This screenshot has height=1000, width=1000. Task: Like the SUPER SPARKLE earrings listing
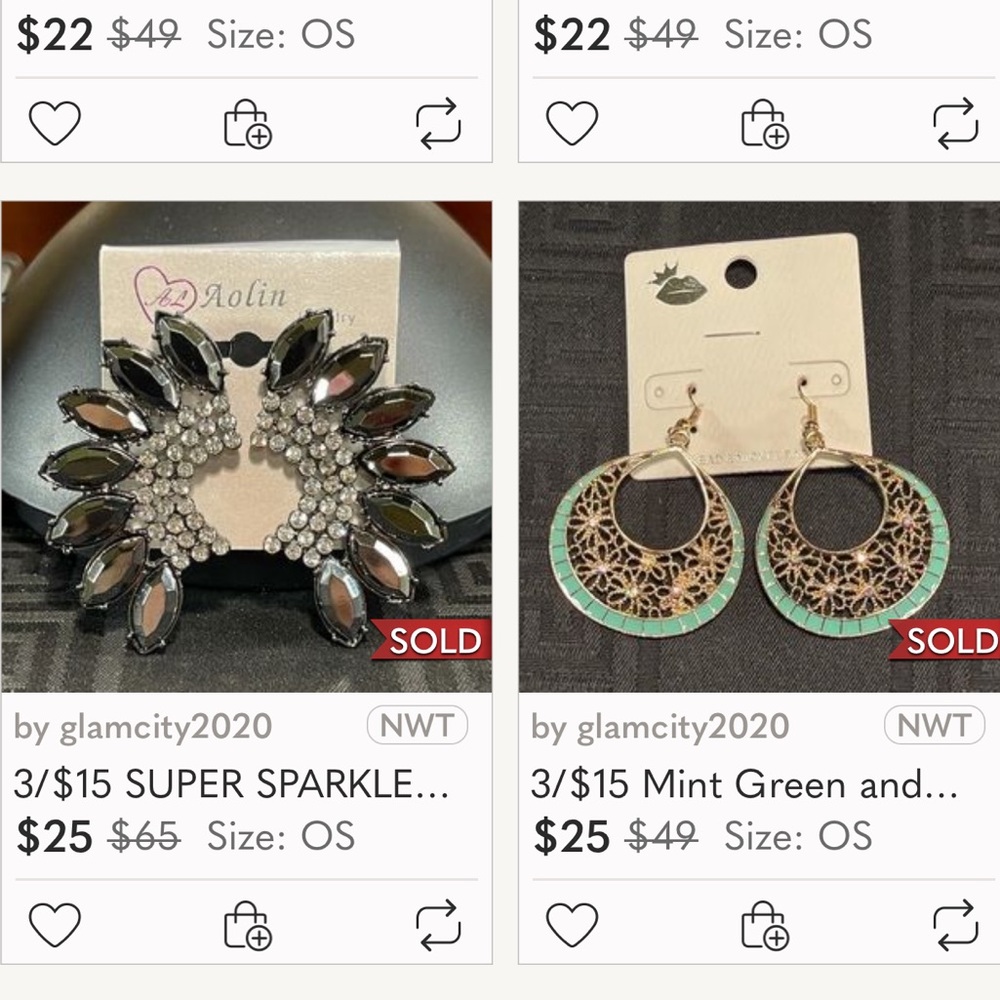(x=55, y=924)
